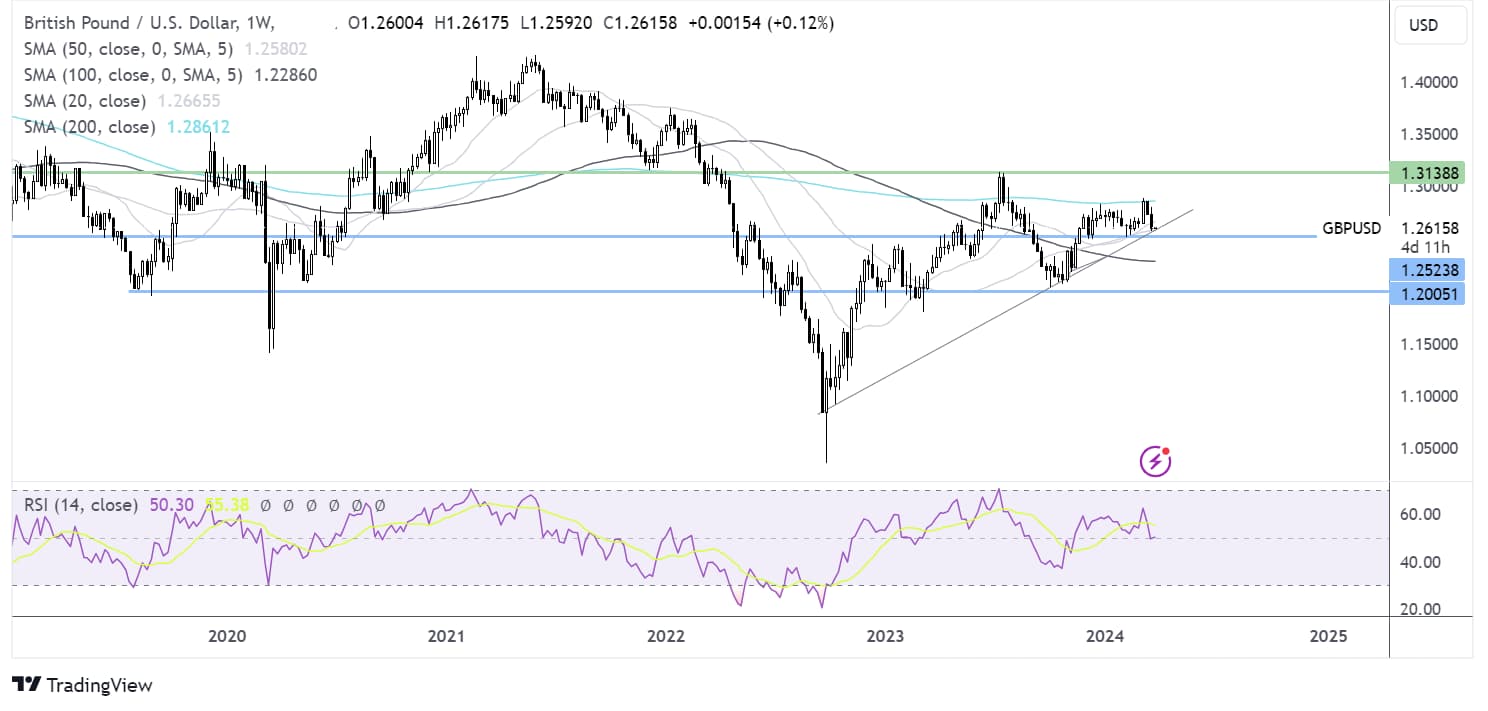Click the blue 1.25238 price scale label
The height and width of the screenshot is (711, 1488).
click(1430, 270)
